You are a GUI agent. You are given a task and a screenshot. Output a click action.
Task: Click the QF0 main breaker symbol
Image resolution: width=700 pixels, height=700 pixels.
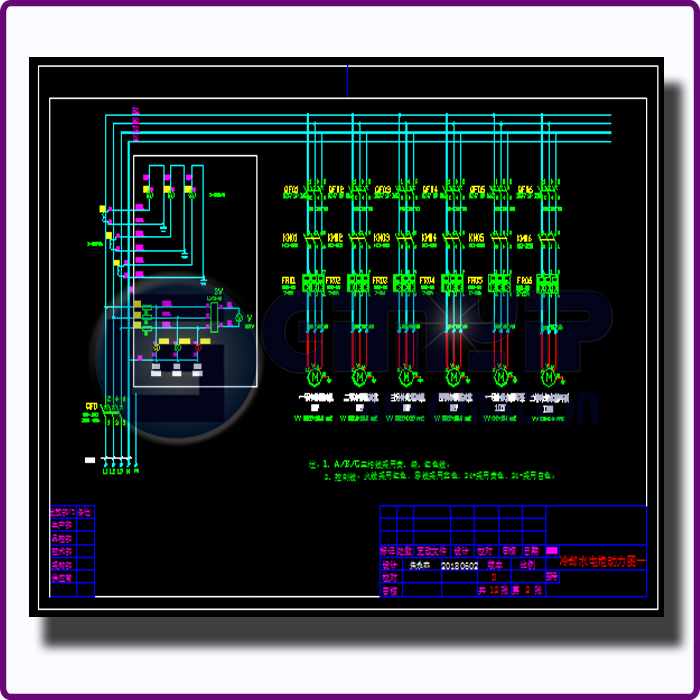(x=113, y=409)
